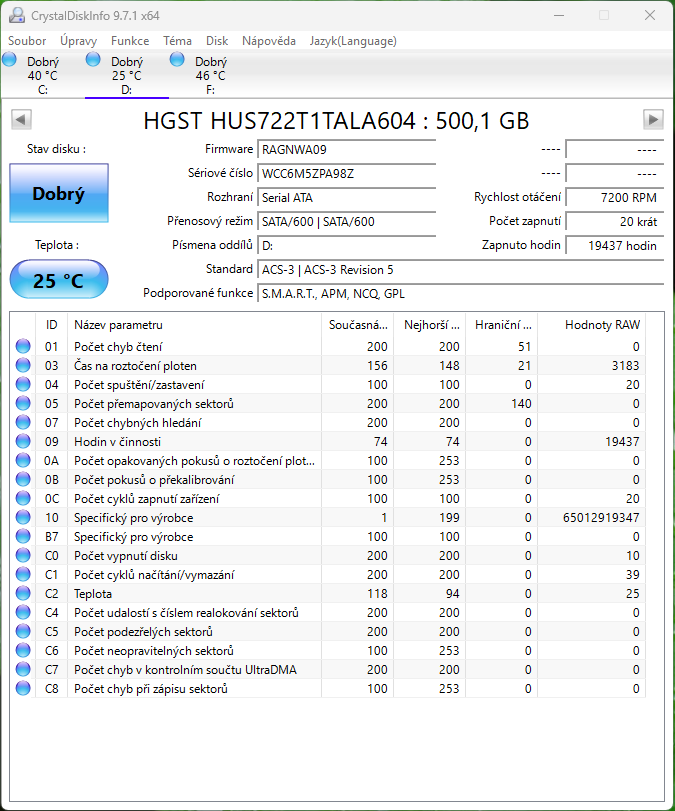This screenshot has width=675, height=811.
Task: Click status icon for Počet chyb čtení
Action: [23, 346]
